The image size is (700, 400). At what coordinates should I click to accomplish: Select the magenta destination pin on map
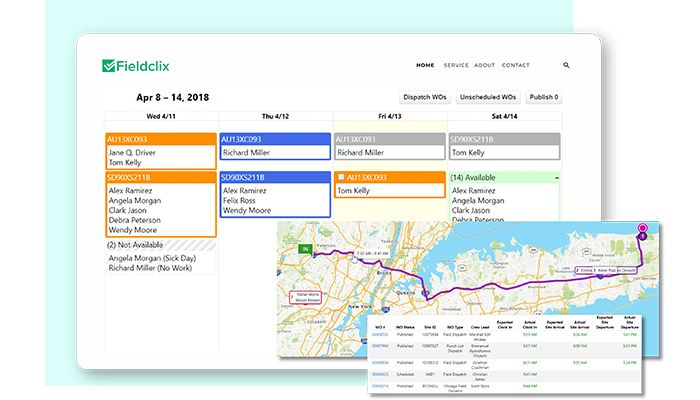642,230
